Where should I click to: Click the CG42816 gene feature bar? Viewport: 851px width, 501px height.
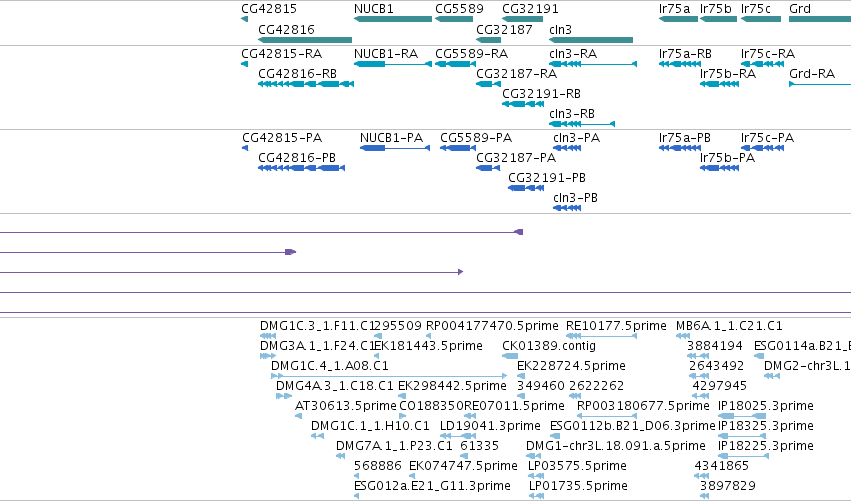[305, 40]
